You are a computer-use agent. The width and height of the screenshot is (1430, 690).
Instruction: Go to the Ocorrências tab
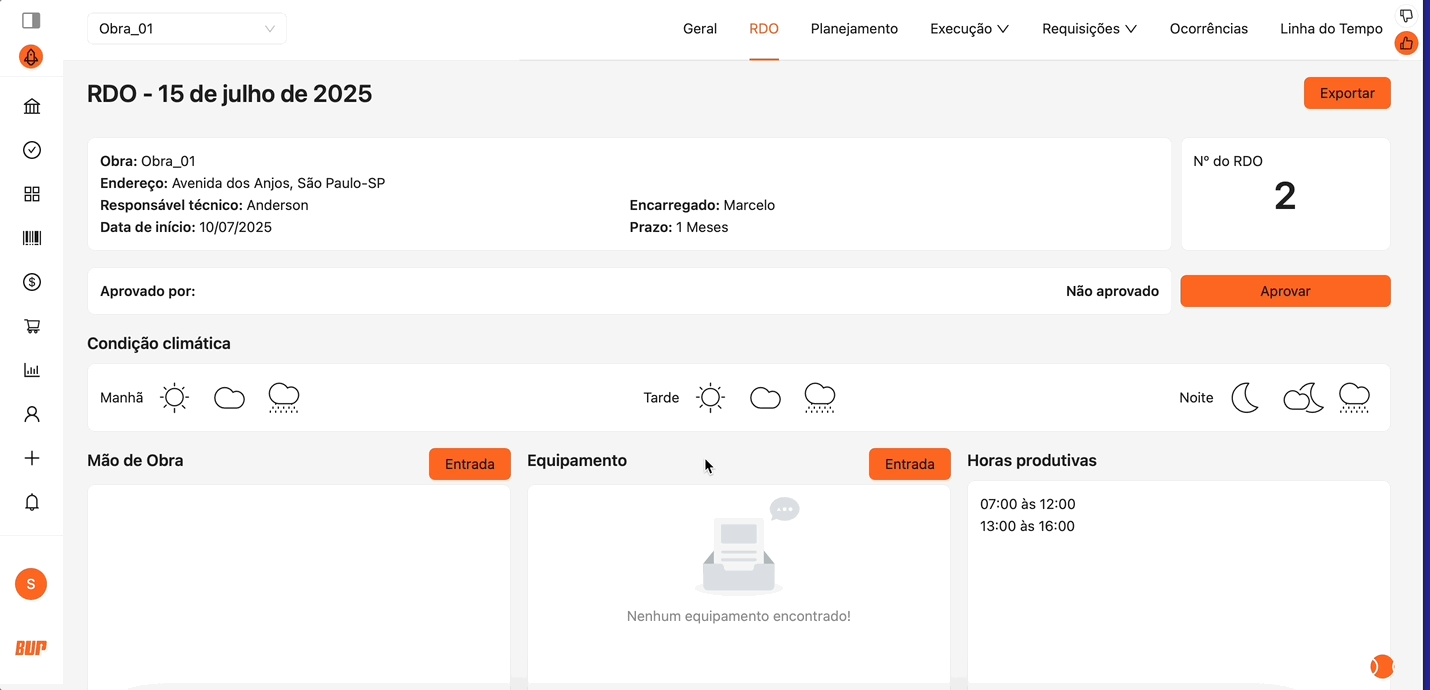(1208, 29)
